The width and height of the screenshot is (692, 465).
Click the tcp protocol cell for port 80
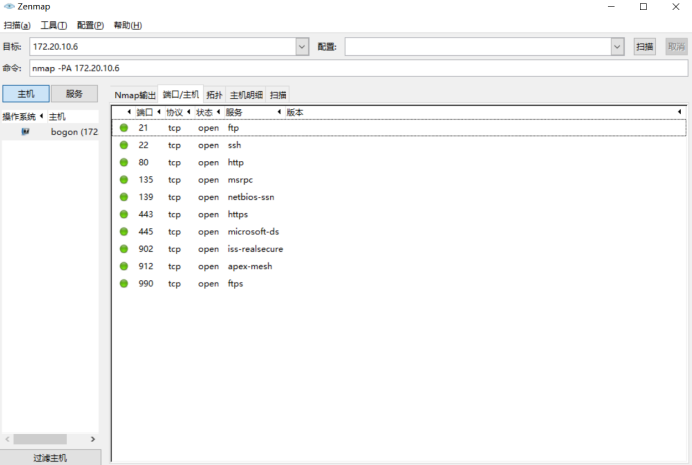click(174, 163)
